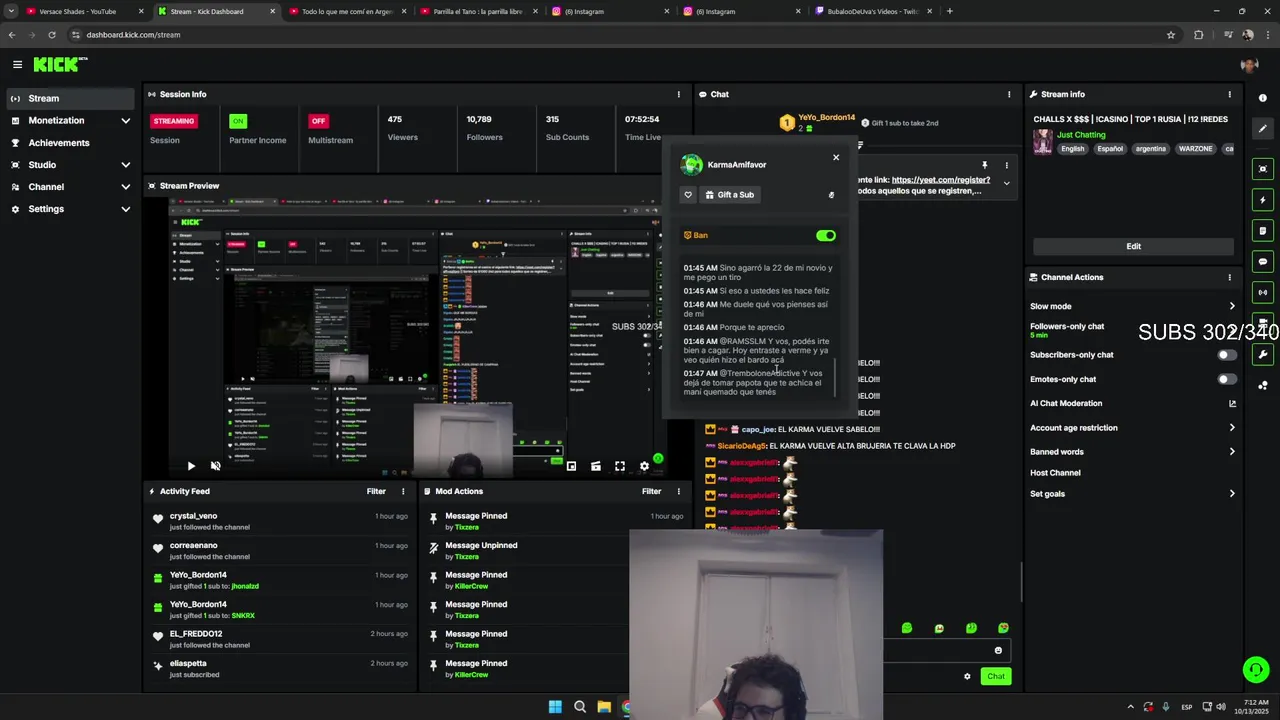Click the heart follow icon on user card
Screen dimensions: 1280x720
click(x=687, y=195)
